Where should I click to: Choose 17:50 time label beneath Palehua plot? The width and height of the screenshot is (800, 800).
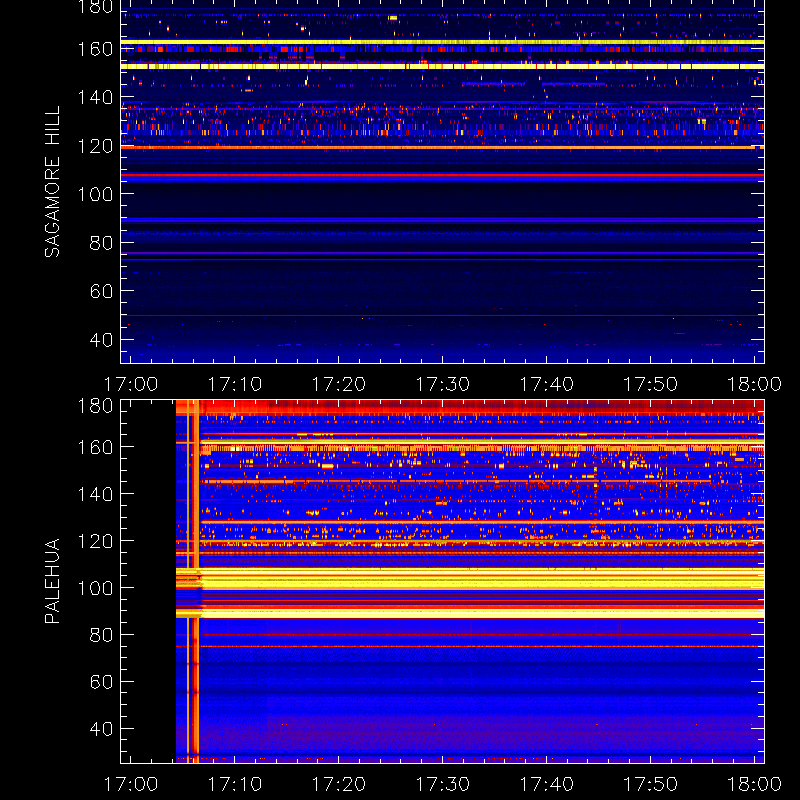pos(651,784)
